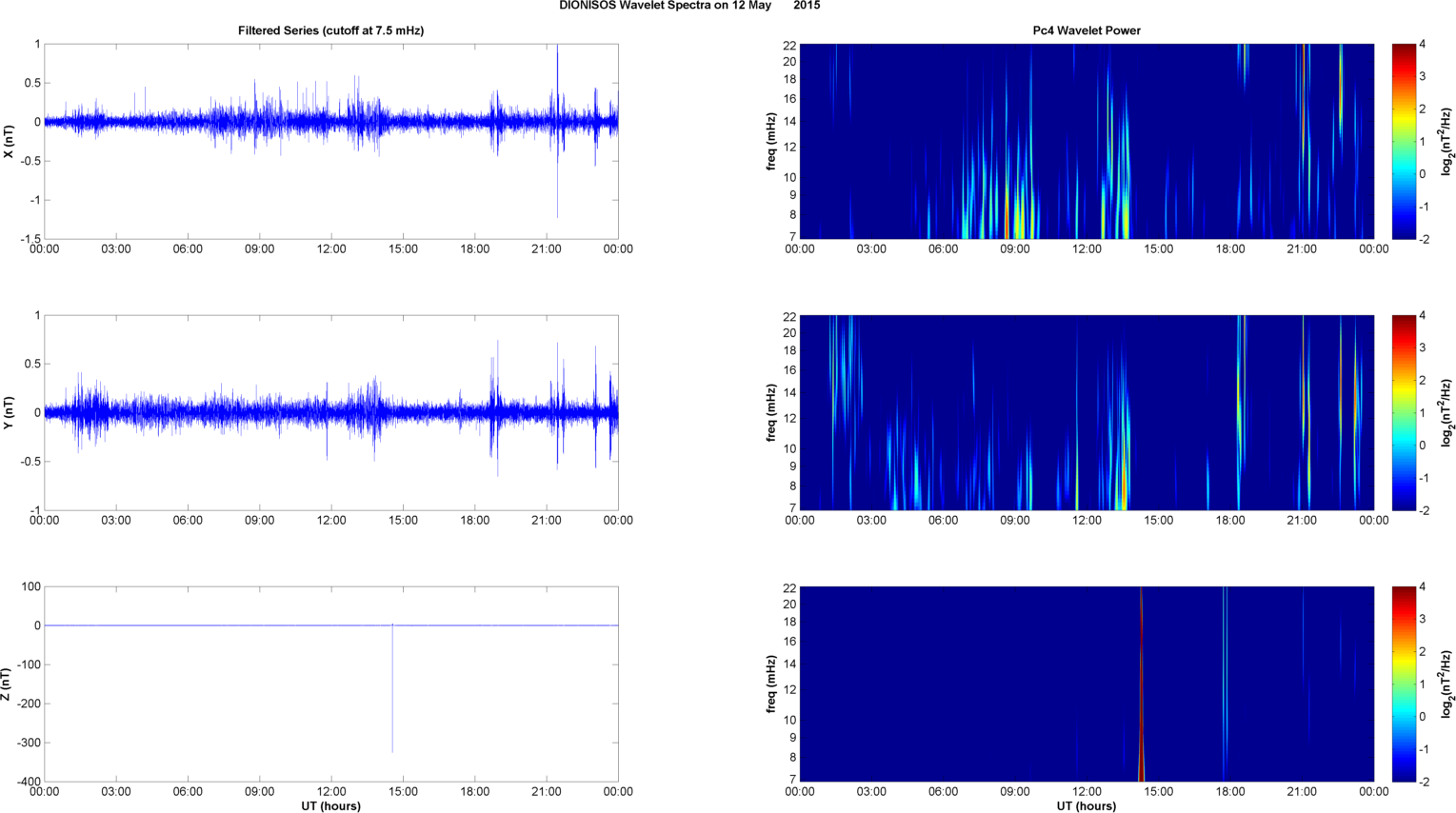This screenshot has height=813, width=1456.
Task: Click 'freq (mHz)' label of the bottom wavelet panel
Action: pos(771,684)
